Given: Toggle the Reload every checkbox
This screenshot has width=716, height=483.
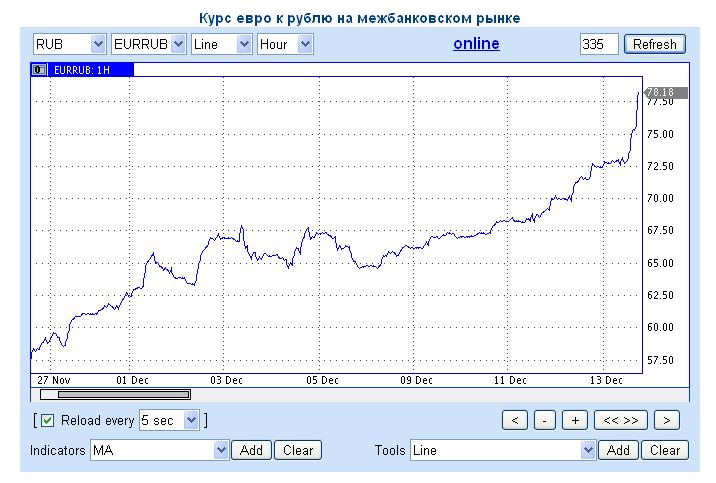Looking at the screenshot, I should click(x=47, y=420).
